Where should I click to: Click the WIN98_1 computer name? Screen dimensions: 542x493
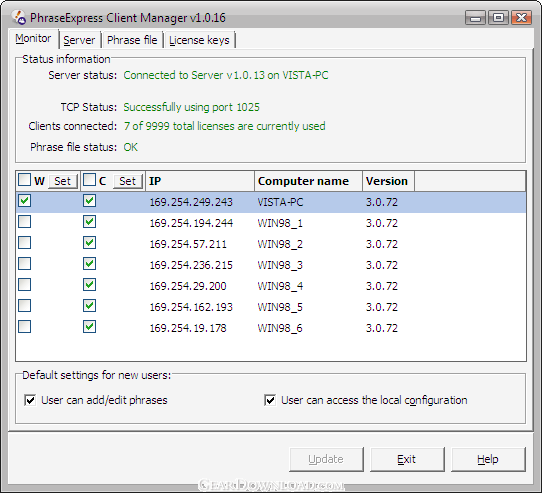tap(280, 223)
